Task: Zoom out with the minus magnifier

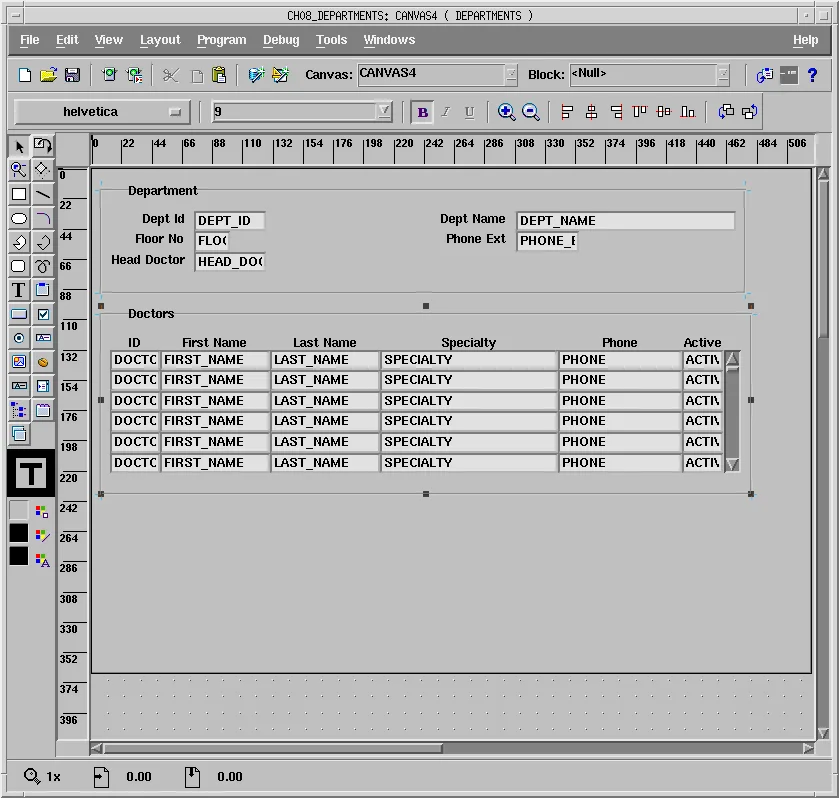Action: click(530, 112)
